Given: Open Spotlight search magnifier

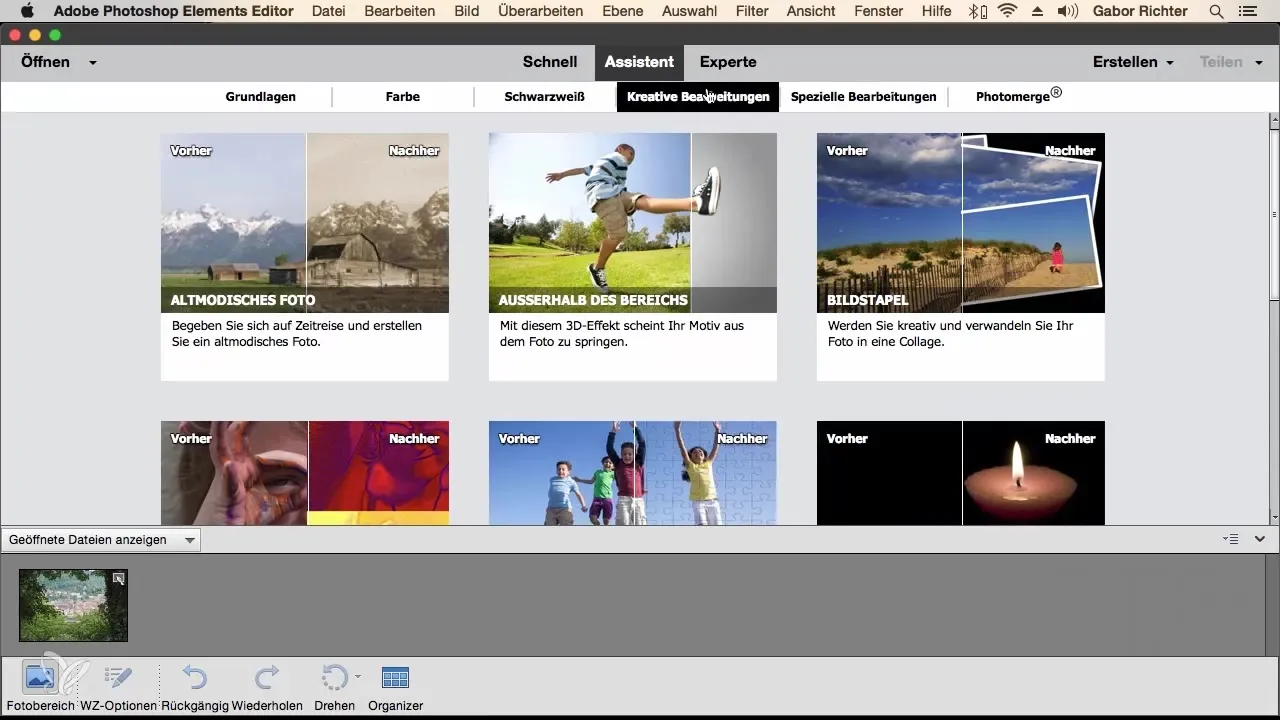Looking at the screenshot, I should point(1216,11).
